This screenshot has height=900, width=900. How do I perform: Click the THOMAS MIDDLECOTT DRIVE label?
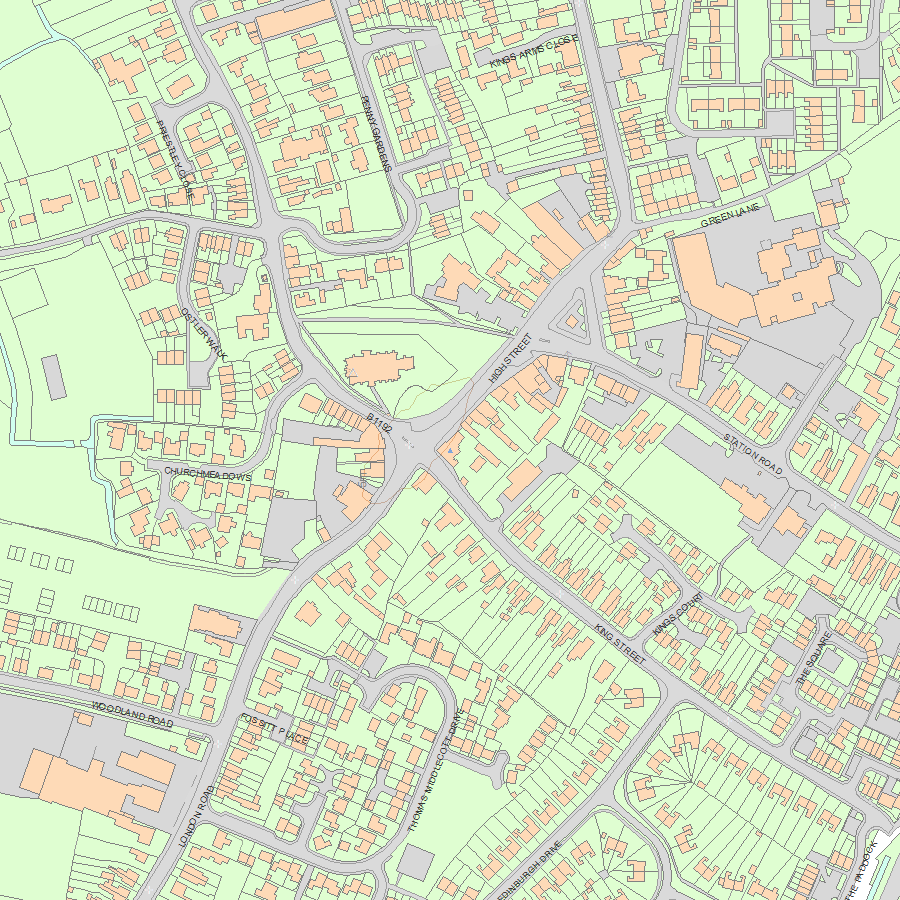coord(436,772)
